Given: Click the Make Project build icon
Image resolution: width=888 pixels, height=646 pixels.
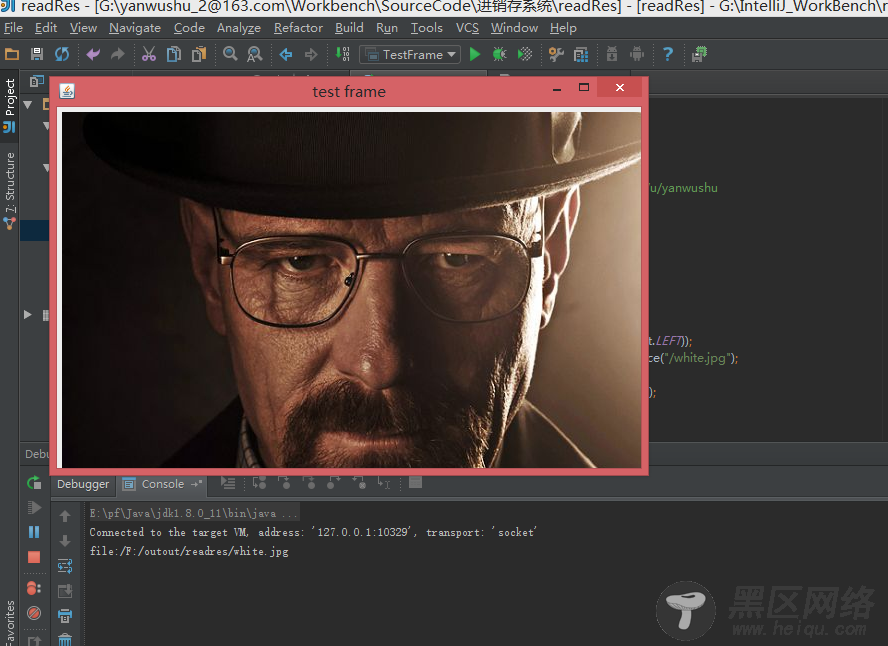Looking at the screenshot, I should pos(342,54).
